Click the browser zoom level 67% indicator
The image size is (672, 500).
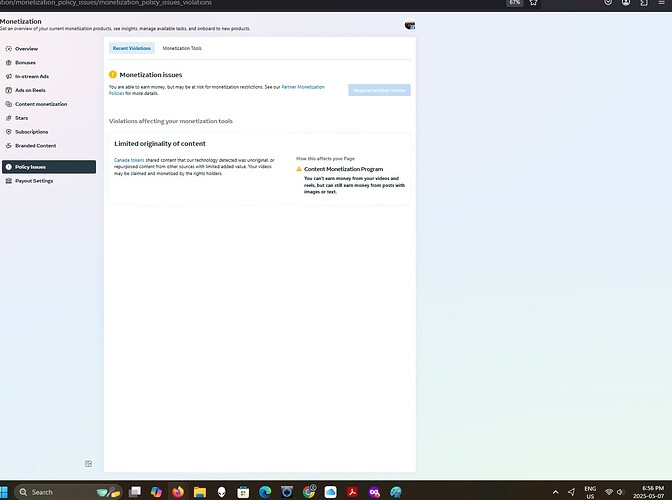514,3
